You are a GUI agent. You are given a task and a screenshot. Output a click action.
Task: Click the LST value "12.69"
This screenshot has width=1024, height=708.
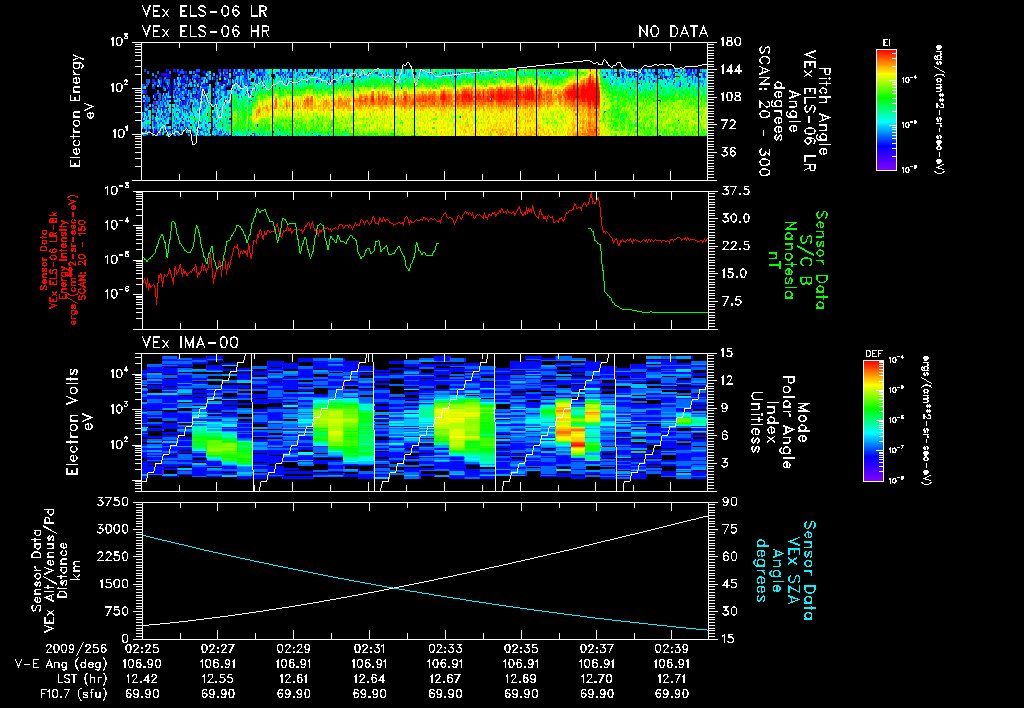[x=520, y=679]
